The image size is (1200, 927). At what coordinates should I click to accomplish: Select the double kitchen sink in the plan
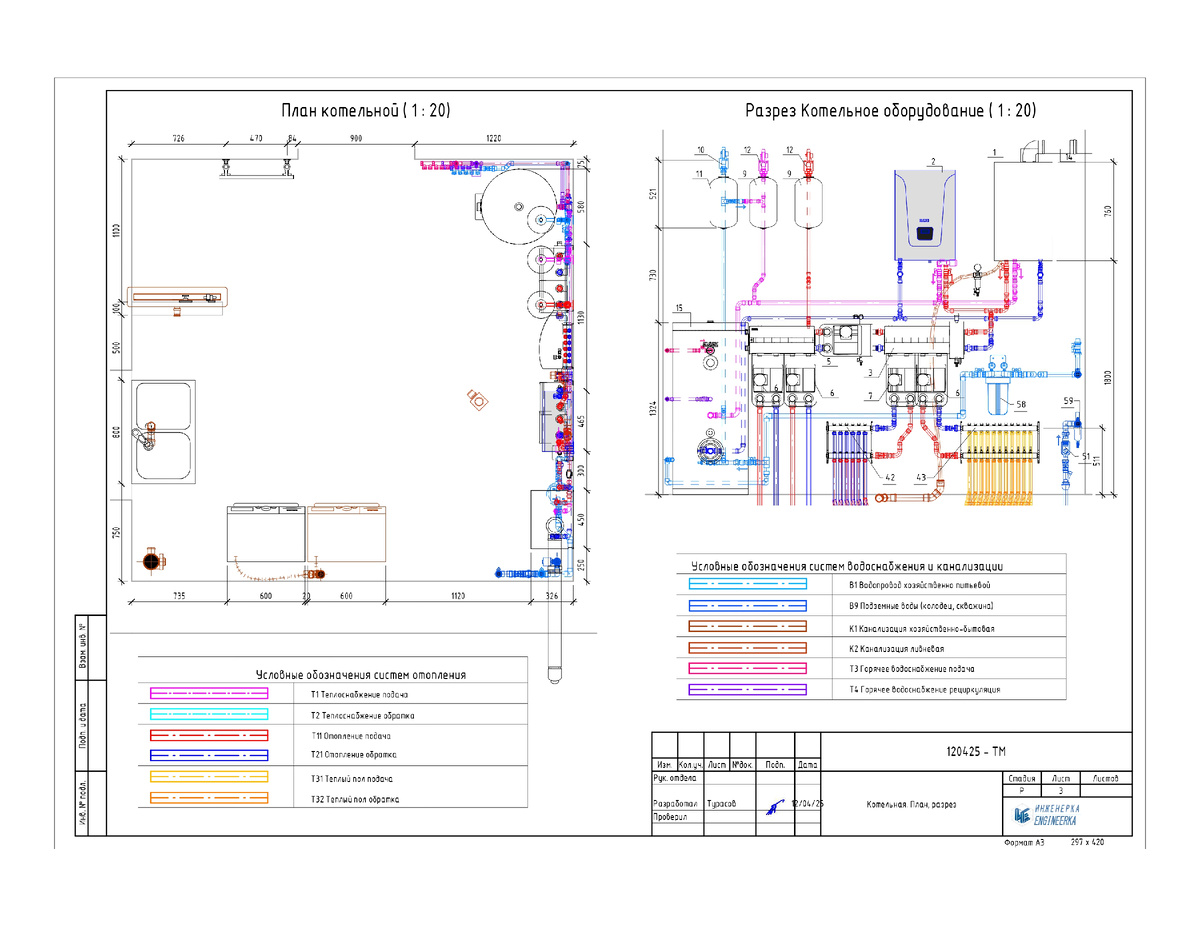coord(165,430)
